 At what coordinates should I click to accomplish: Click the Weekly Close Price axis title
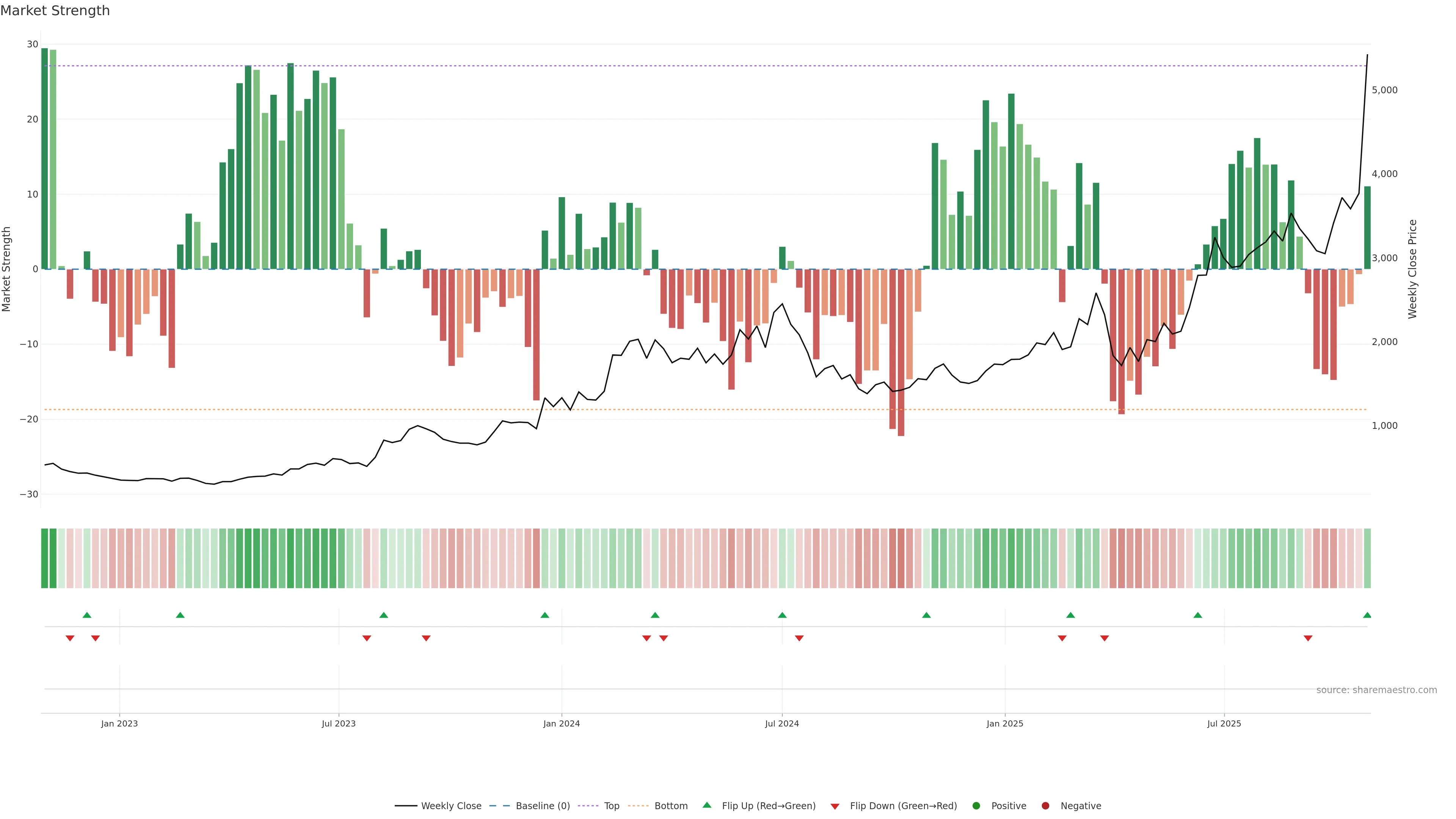click(x=1412, y=269)
